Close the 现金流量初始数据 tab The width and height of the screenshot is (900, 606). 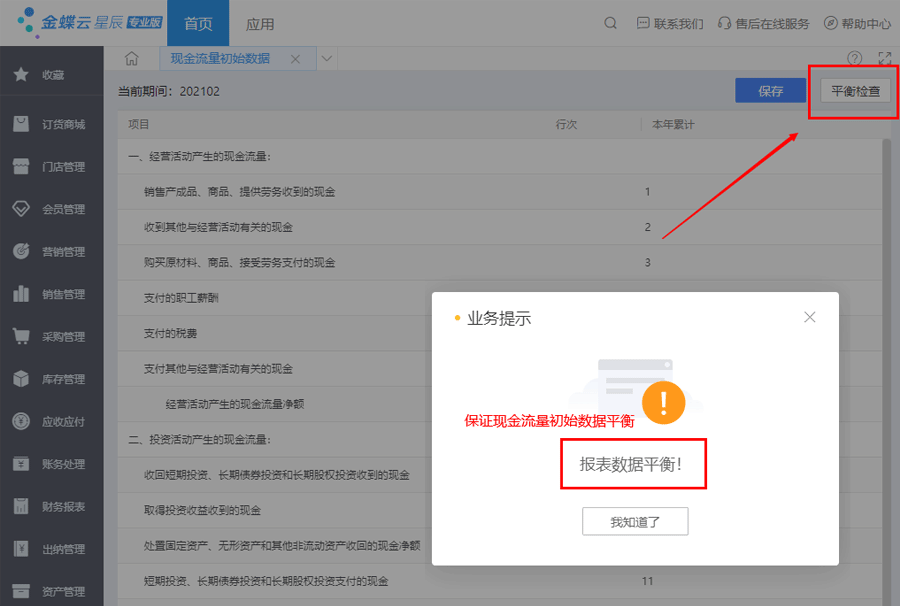click(x=295, y=59)
